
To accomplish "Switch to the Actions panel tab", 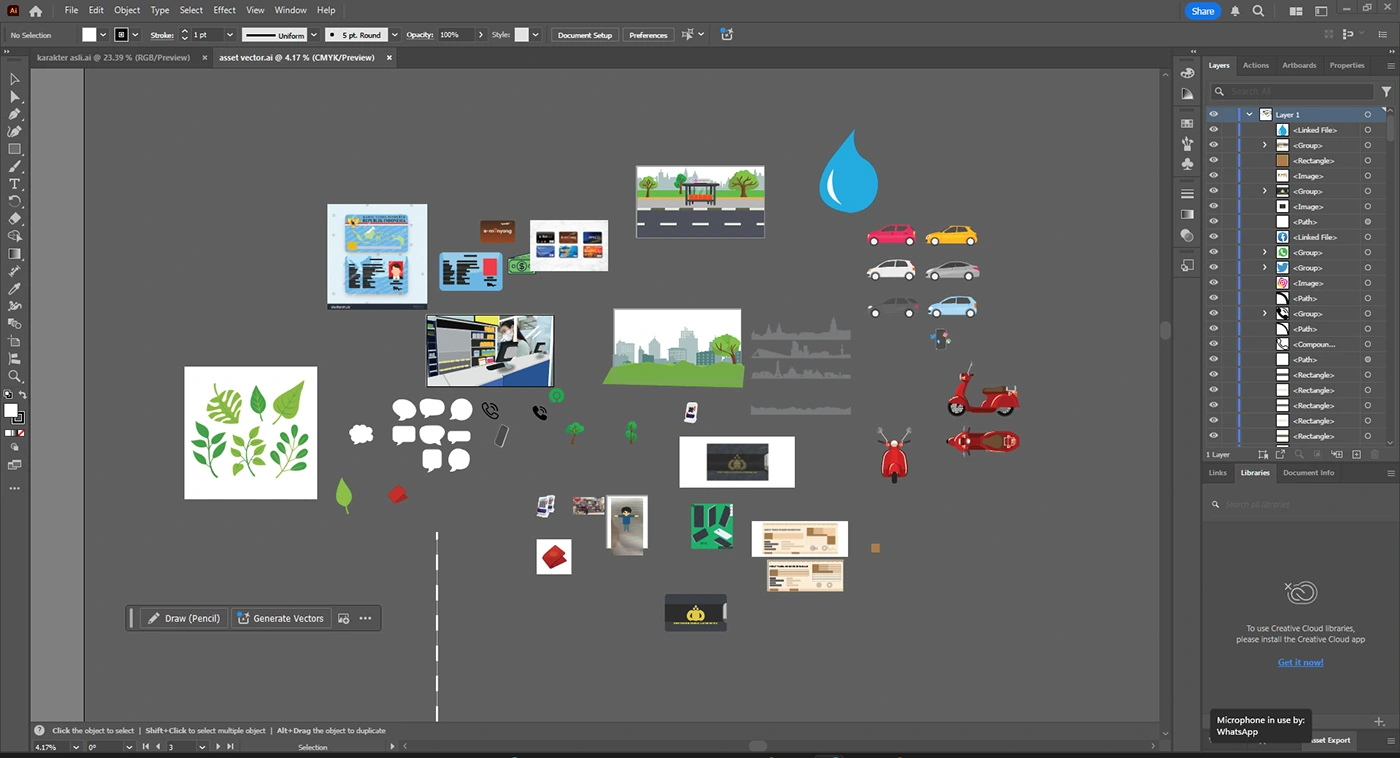I will point(1255,66).
